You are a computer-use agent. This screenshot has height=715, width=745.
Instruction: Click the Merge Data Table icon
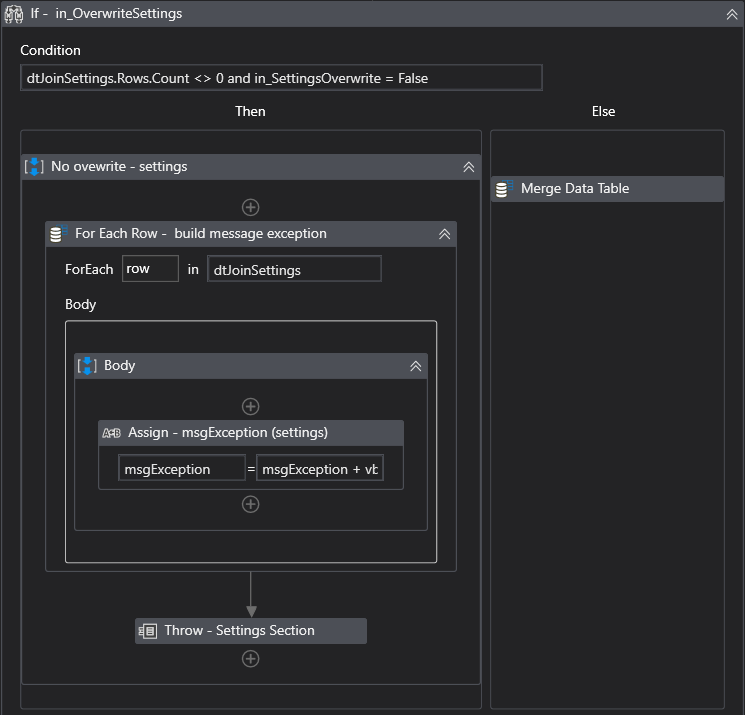tap(503, 189)
